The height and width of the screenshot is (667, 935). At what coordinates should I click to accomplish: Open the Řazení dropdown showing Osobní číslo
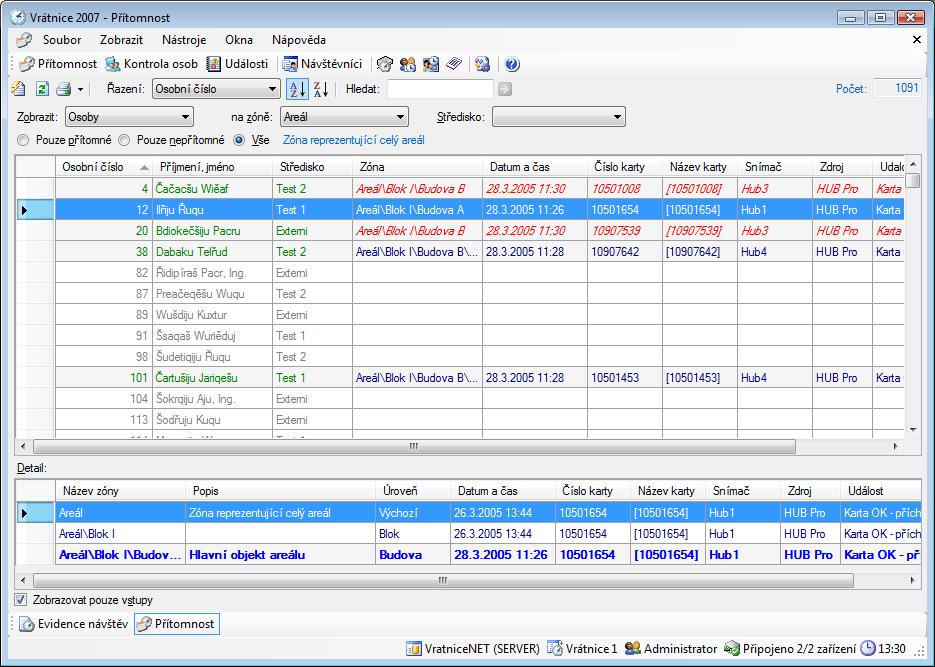click(x=216, y=89)
